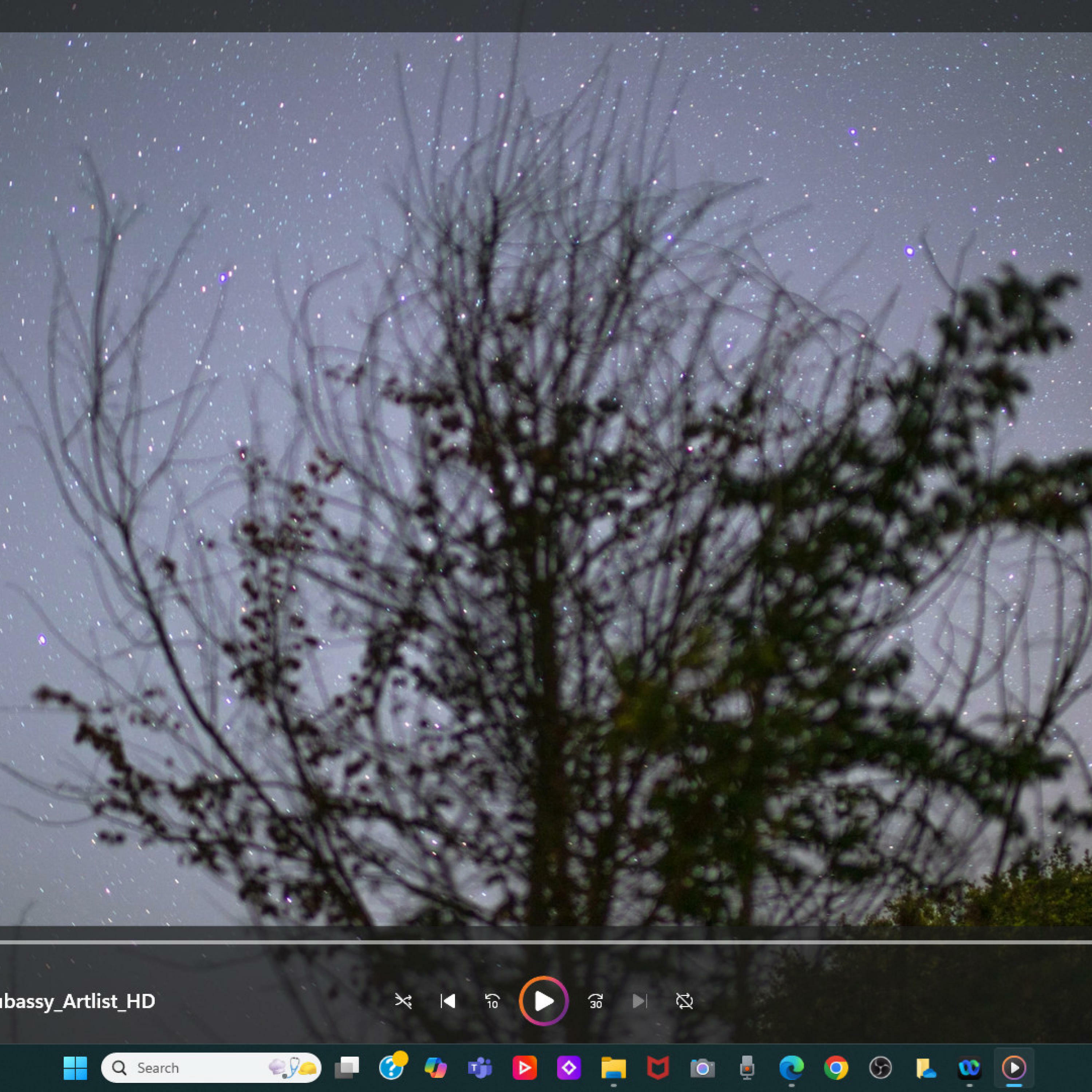Open Microsoft Teams
Screen dimensions: 1092x1092
[x=479, y=1068]
